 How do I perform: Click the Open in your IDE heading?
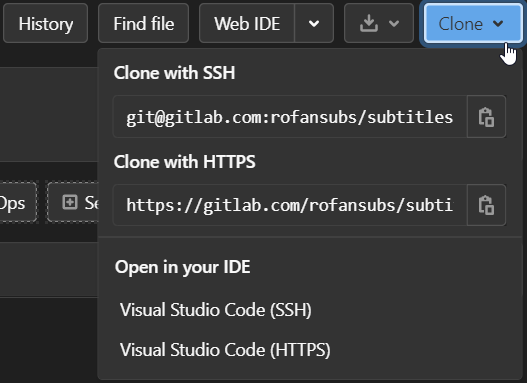(183, 267)
